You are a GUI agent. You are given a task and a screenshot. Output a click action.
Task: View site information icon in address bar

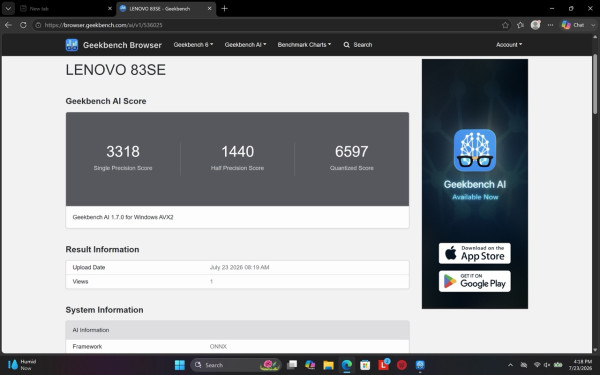point(38,25)
